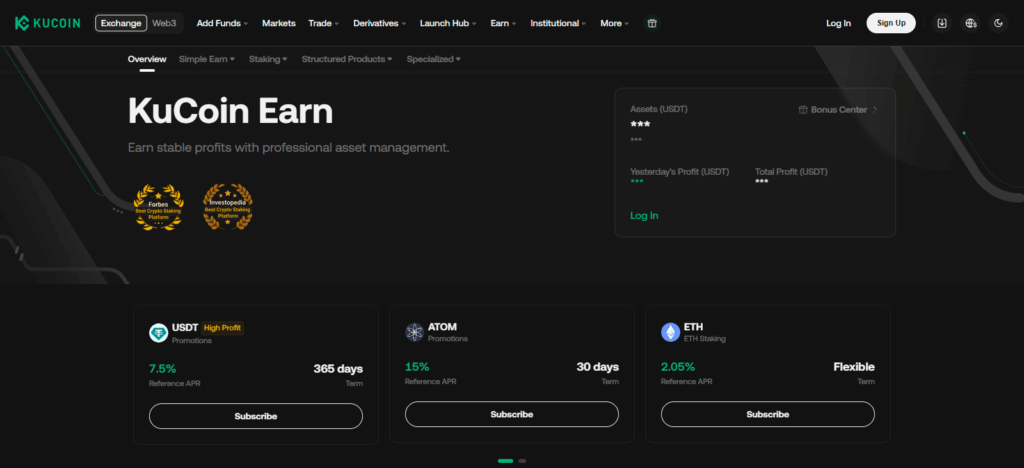Expand the Add Funds menu

[222, 23]
